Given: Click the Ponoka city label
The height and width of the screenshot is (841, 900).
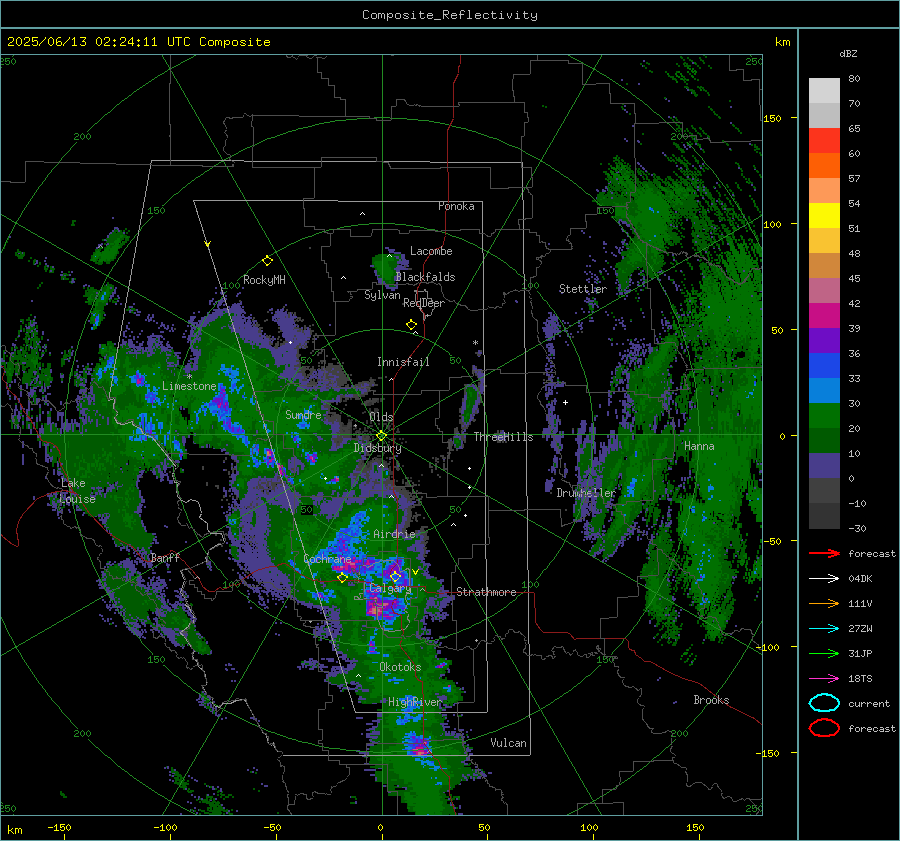Looking at the screenshot, I should click(456, 206).
